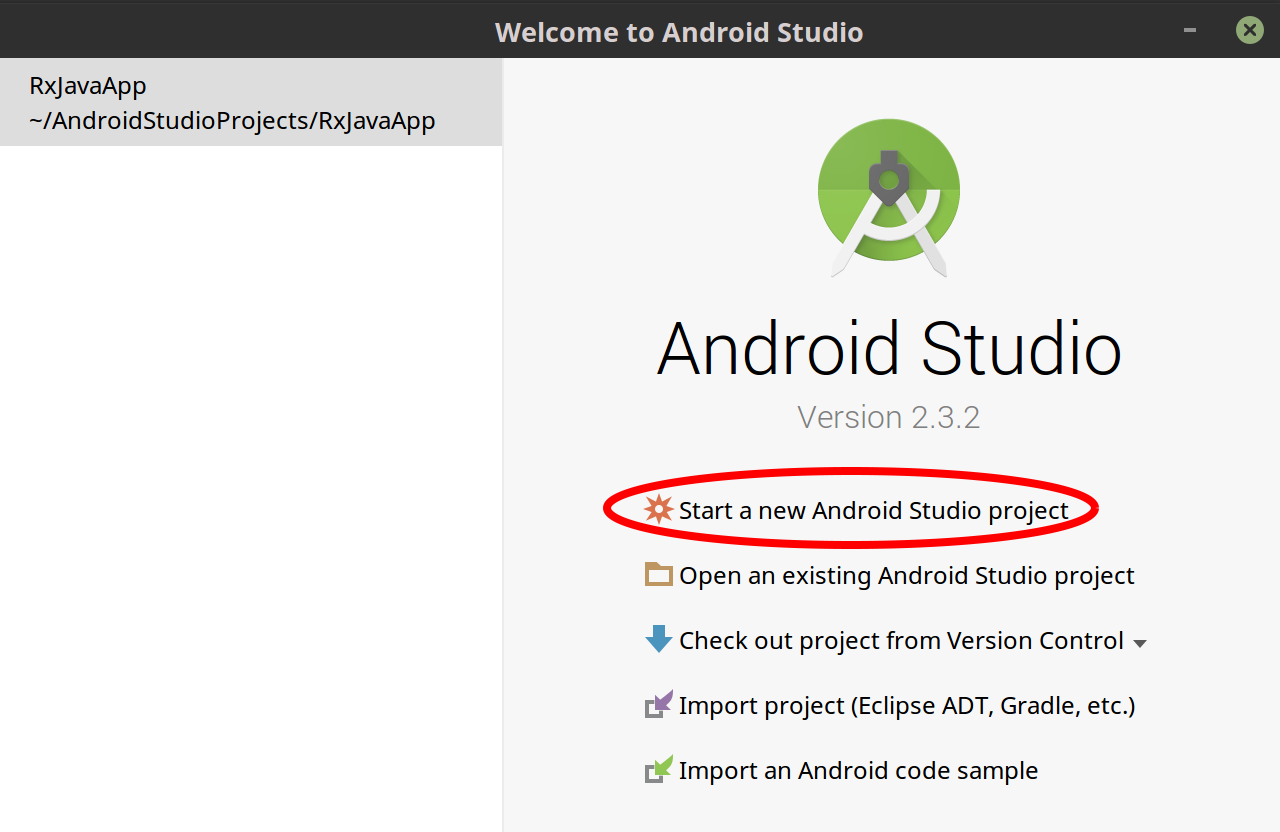This screenshot has width=1280, height=832.
Task: Click the orange starburst new project icon
Action: 659,510
